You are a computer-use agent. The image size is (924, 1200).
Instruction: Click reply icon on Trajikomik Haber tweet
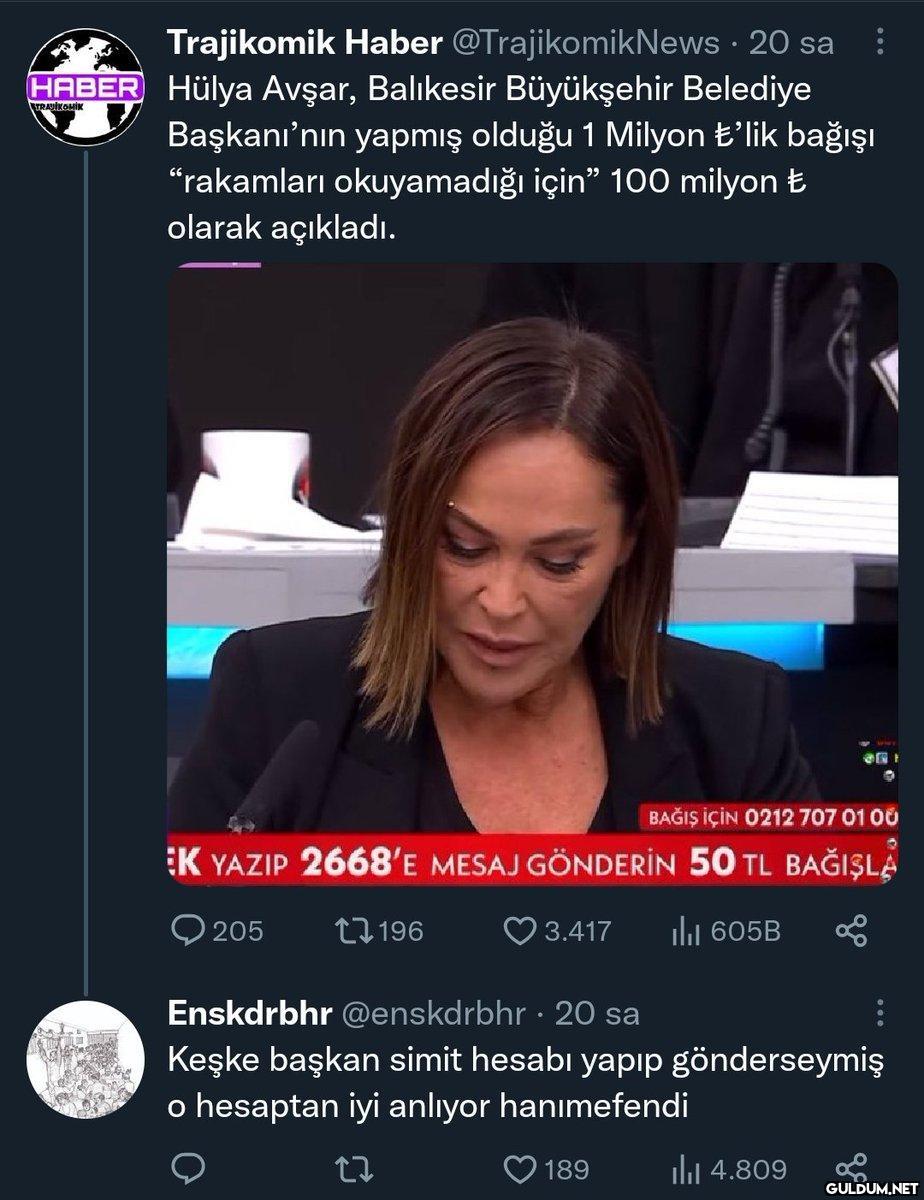[x=190, y=931]
